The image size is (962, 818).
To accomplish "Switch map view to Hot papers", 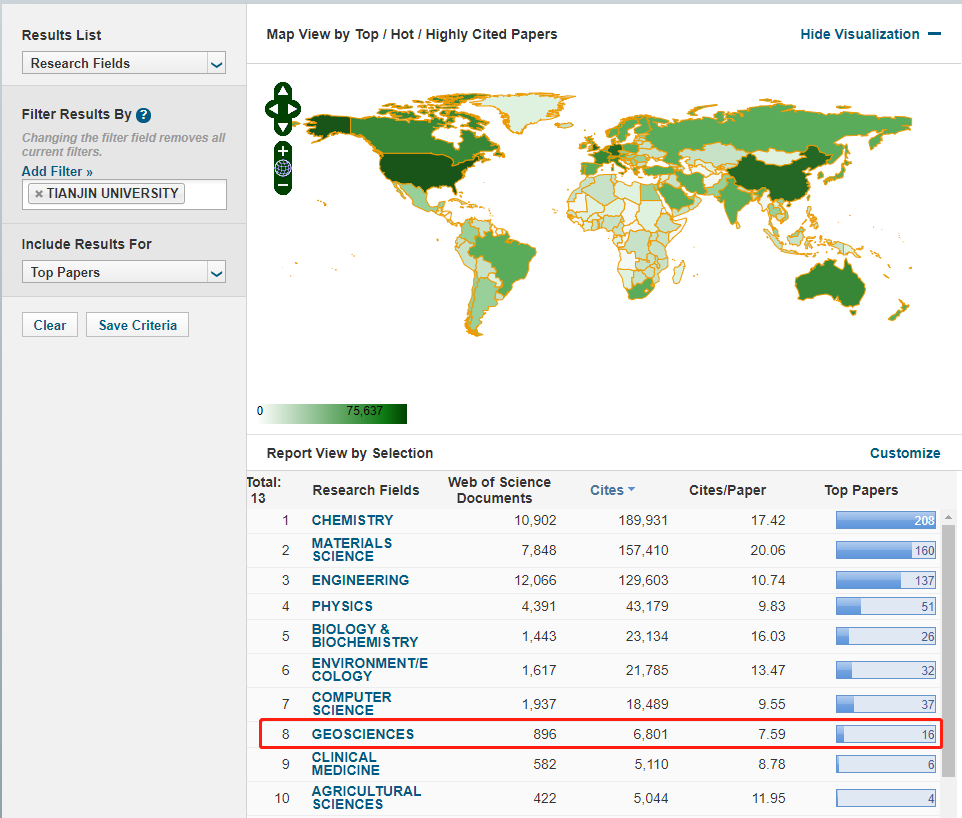I will pos(402,34).
